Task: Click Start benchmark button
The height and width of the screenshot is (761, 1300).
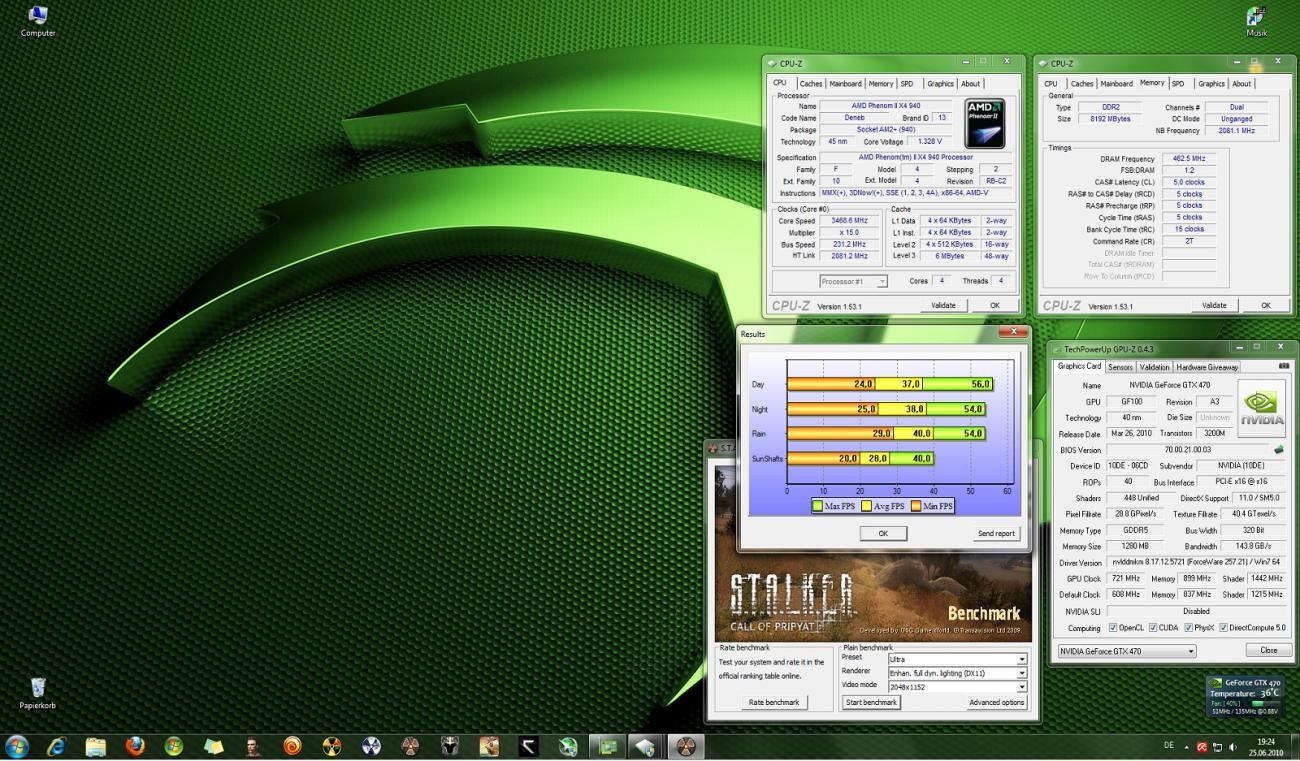Action: coord(871,702)
